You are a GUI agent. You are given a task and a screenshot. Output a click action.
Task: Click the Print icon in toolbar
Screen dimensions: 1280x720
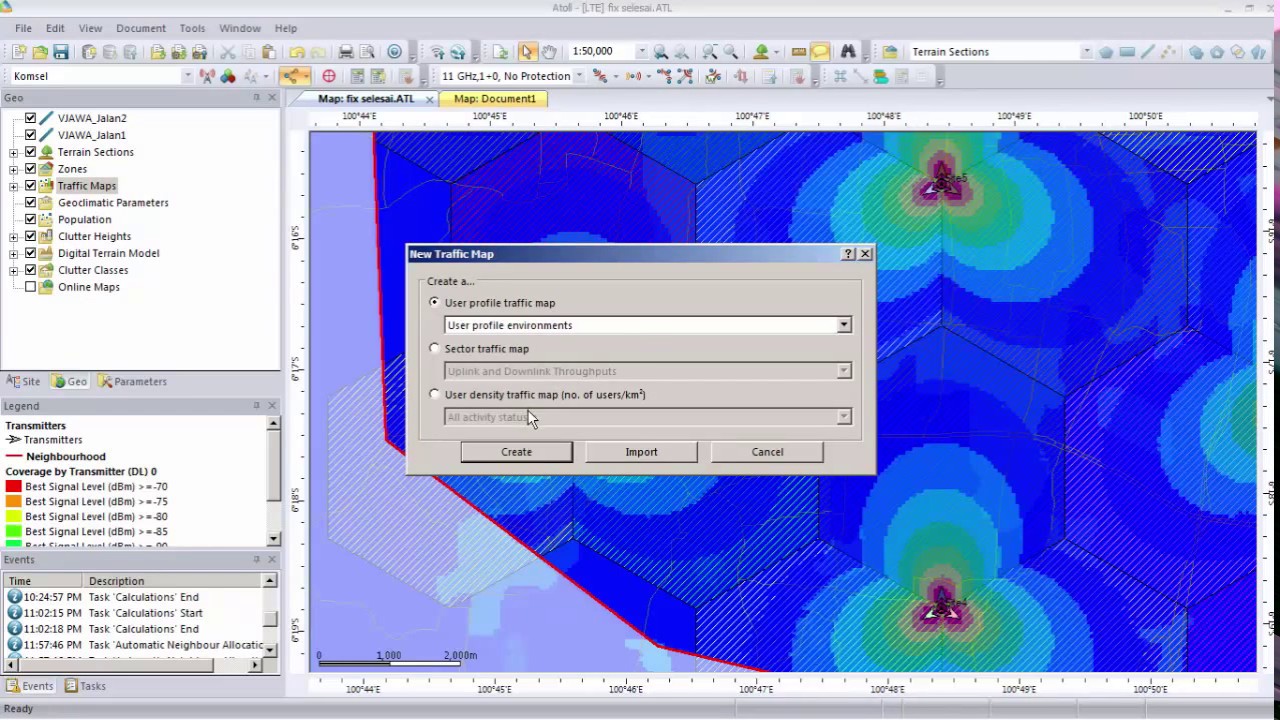point(346,52)
